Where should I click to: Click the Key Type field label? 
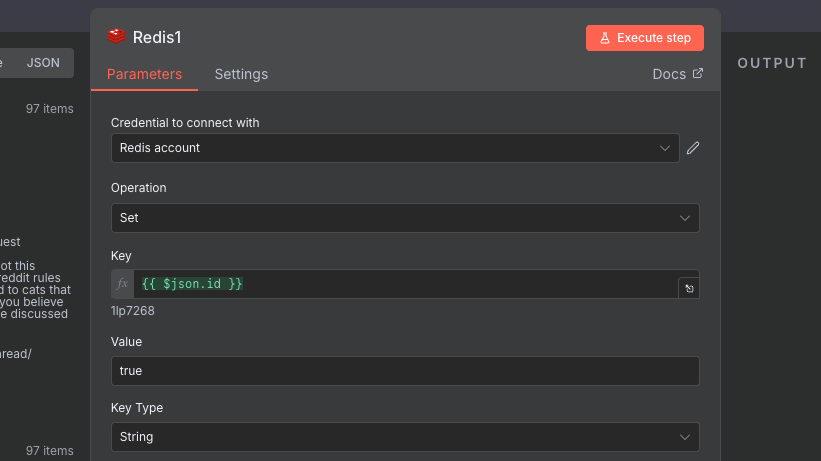(137, 408)
